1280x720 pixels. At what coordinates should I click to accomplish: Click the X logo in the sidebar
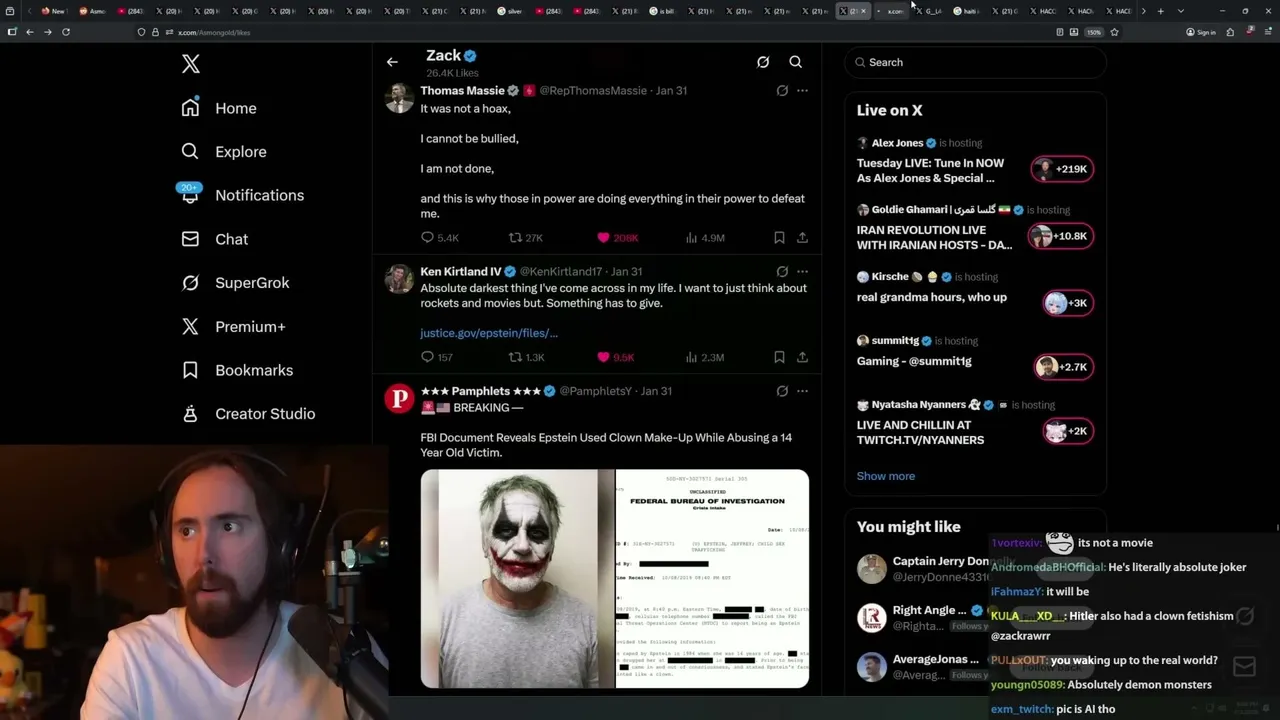point(191,65)
